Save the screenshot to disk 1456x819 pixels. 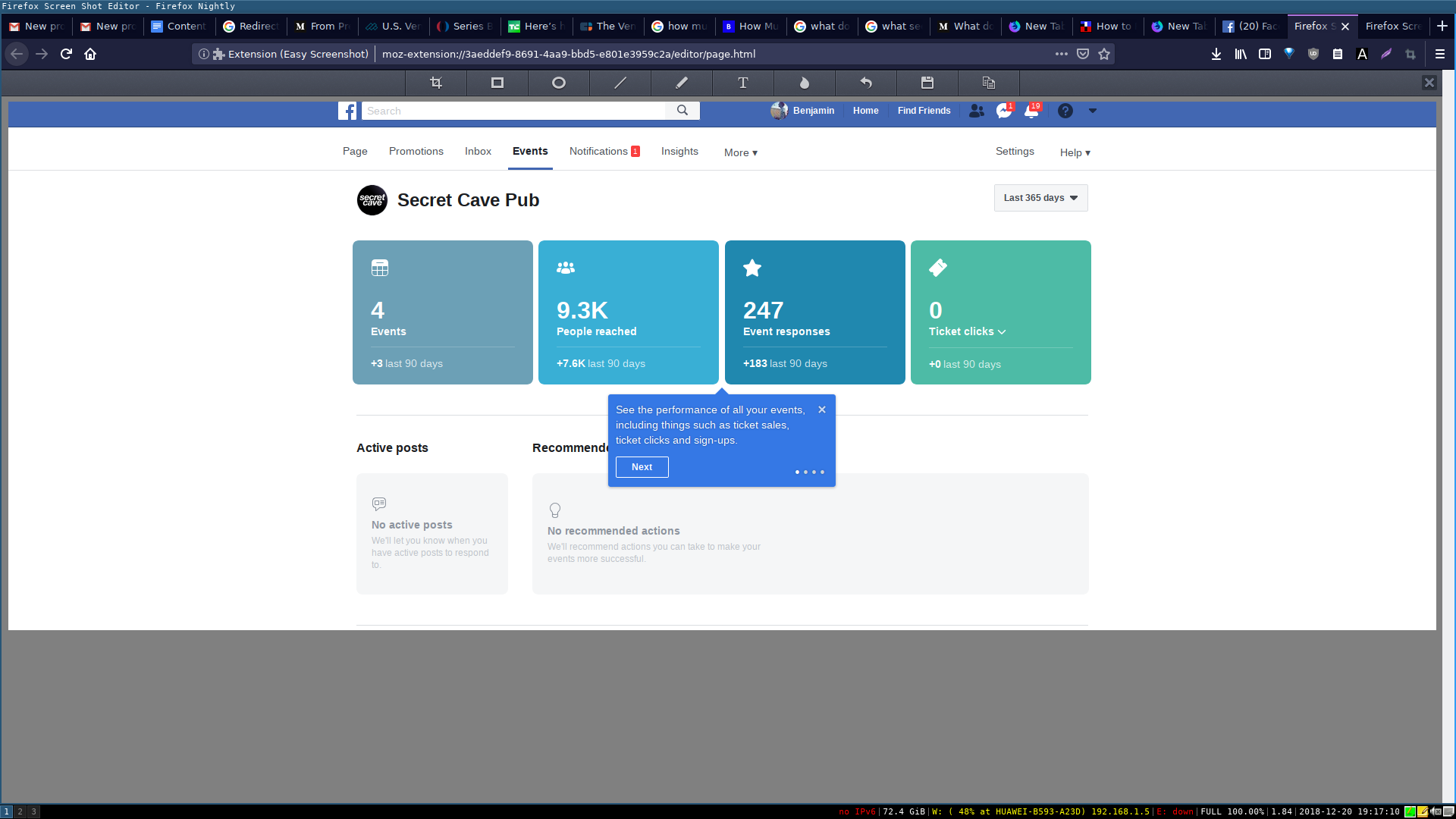pos(927,83)
